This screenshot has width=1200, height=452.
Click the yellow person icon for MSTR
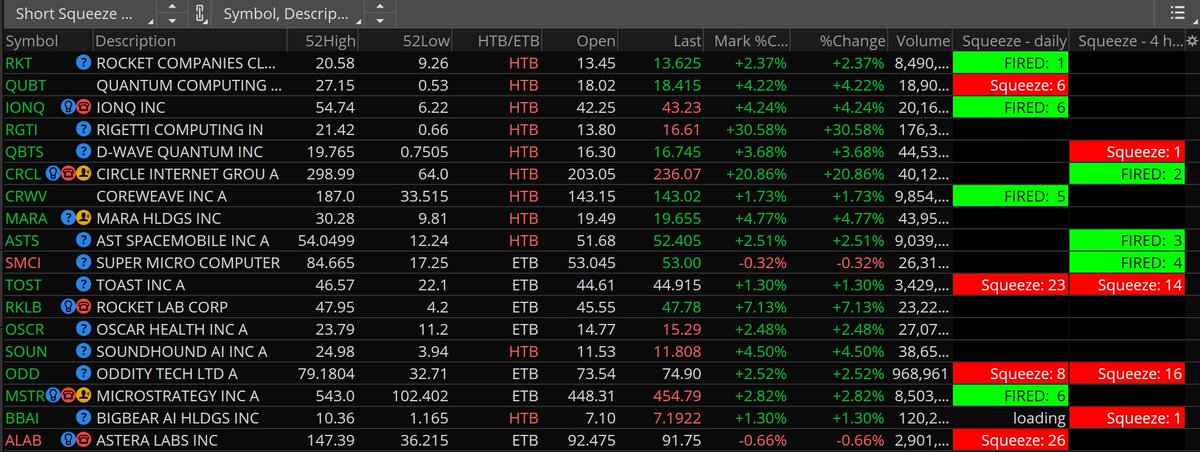point(84,396)
